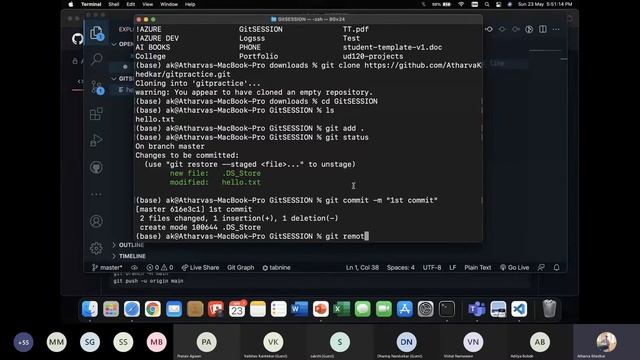Screen dimensions: 640x360
Task: Collapse the Open Editors section
Action: point(122,44)
